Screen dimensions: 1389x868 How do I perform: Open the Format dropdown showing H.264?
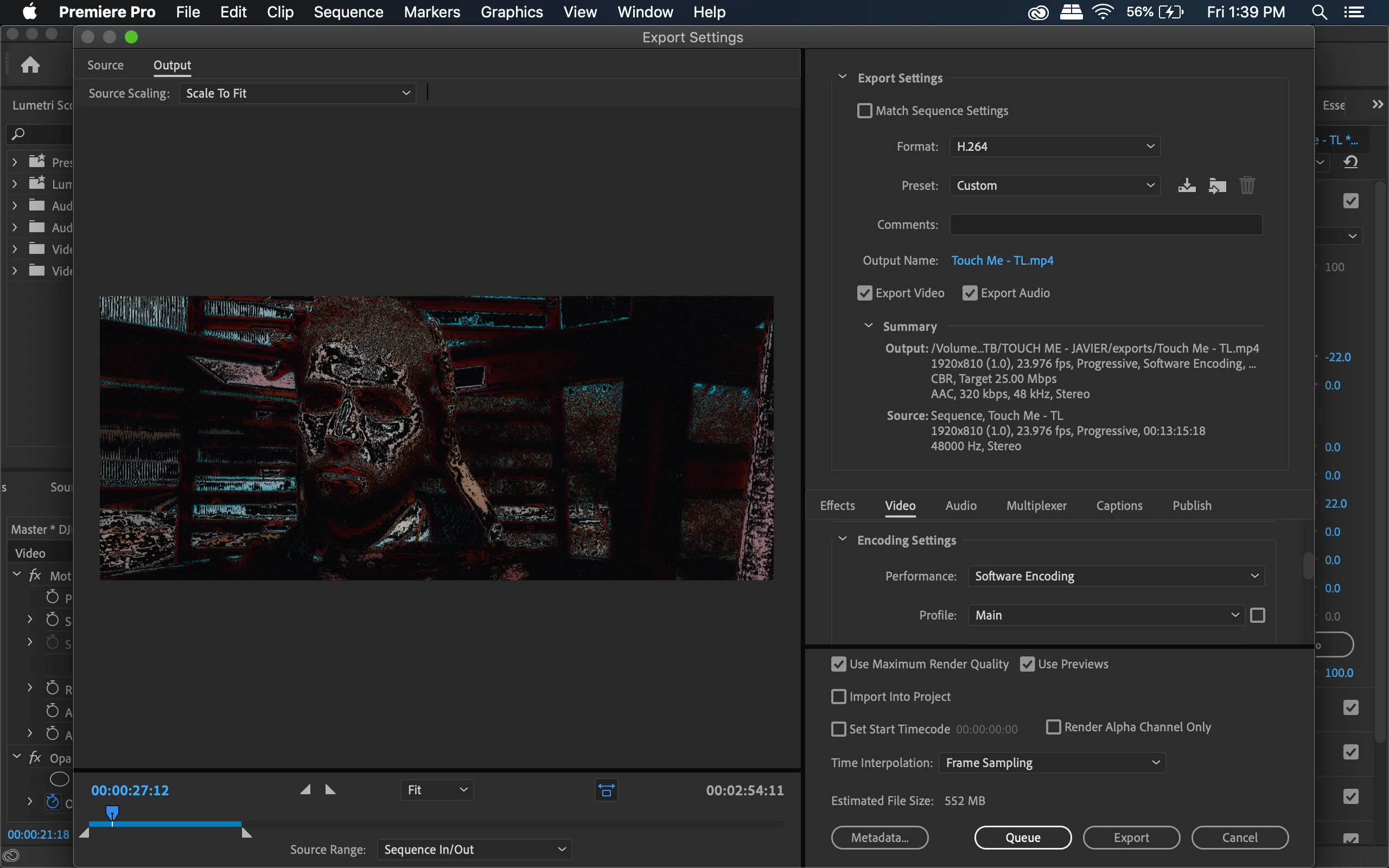[1054, 146]
